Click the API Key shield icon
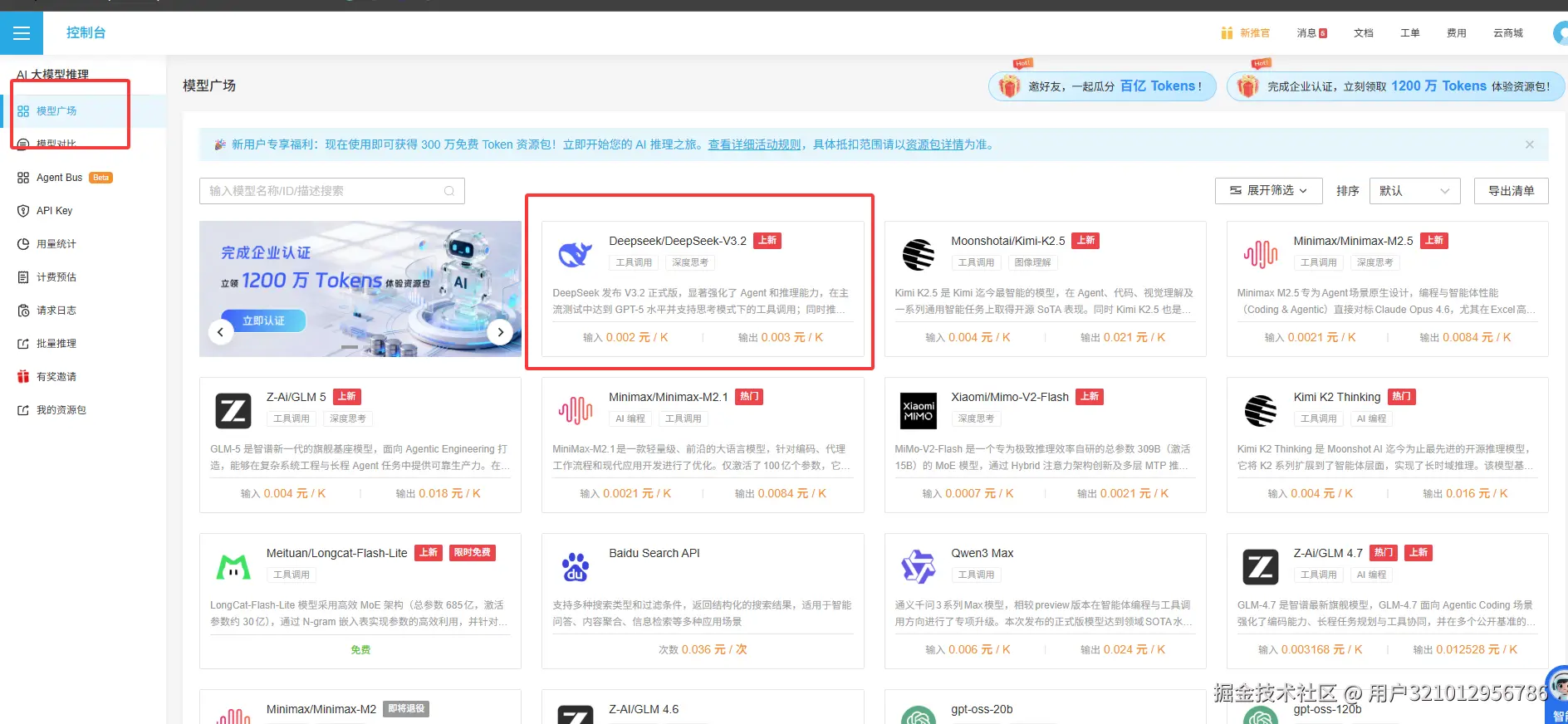Image resolution: width=1568 pixels, height=724 pixels. (x=23, y=211)
